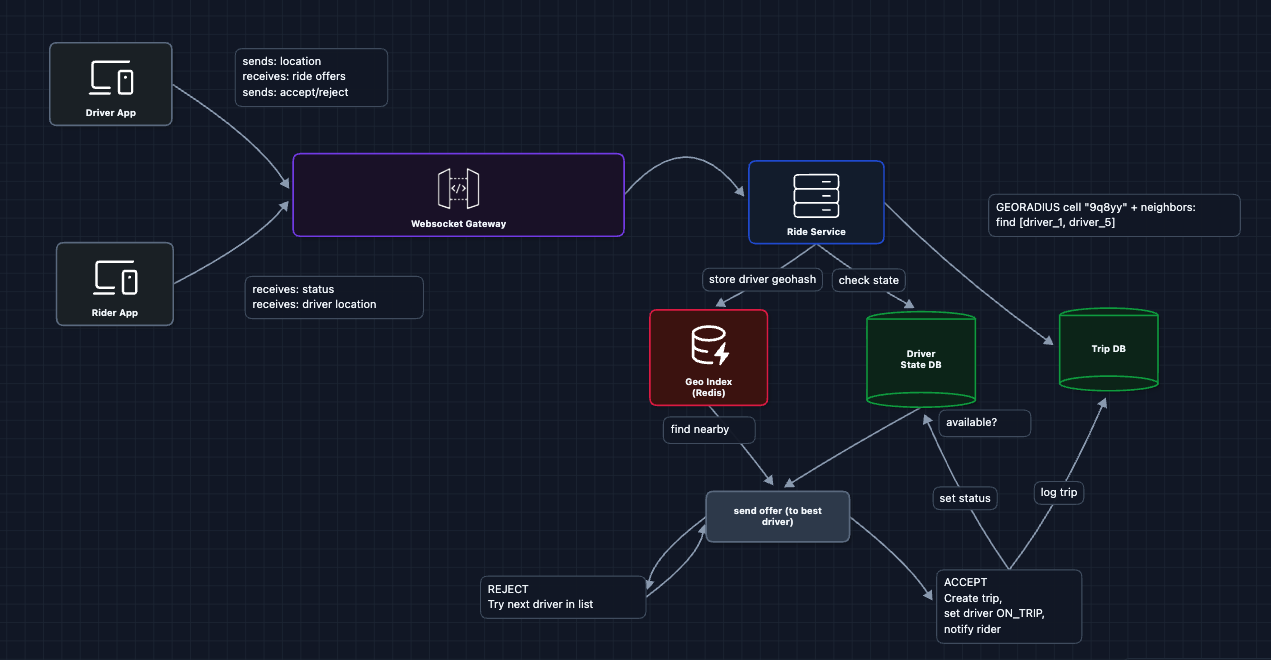Click the Rider App device icon

115,277
